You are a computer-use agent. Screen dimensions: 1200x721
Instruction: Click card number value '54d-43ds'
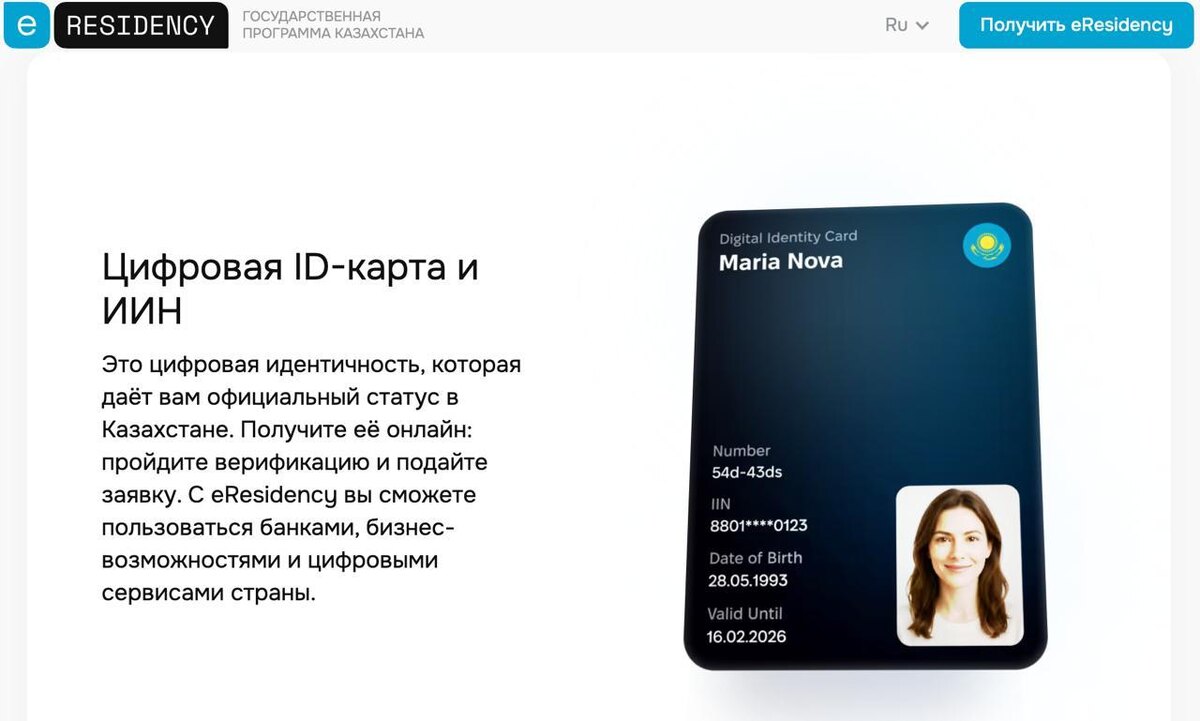747,472
